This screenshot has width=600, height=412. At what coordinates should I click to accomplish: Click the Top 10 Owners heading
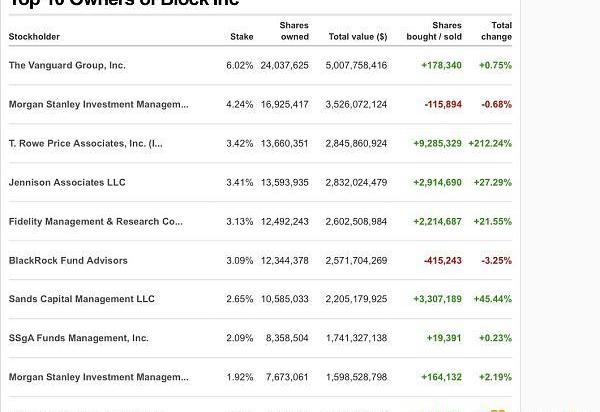pyautogui.click(x=125, y=4)
